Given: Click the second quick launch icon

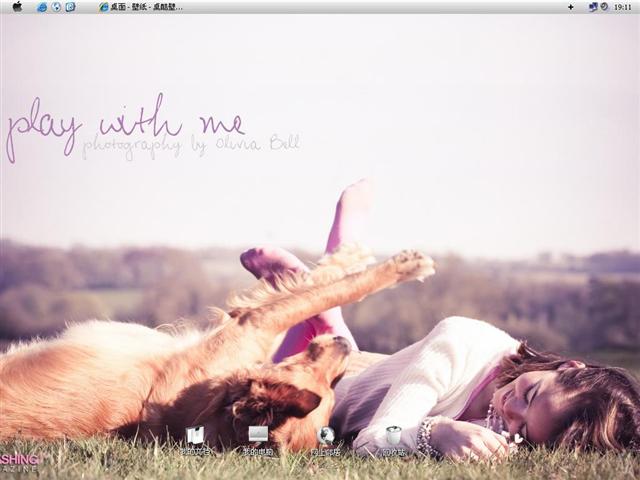Looking at the screenshot, I should point(56,7).
